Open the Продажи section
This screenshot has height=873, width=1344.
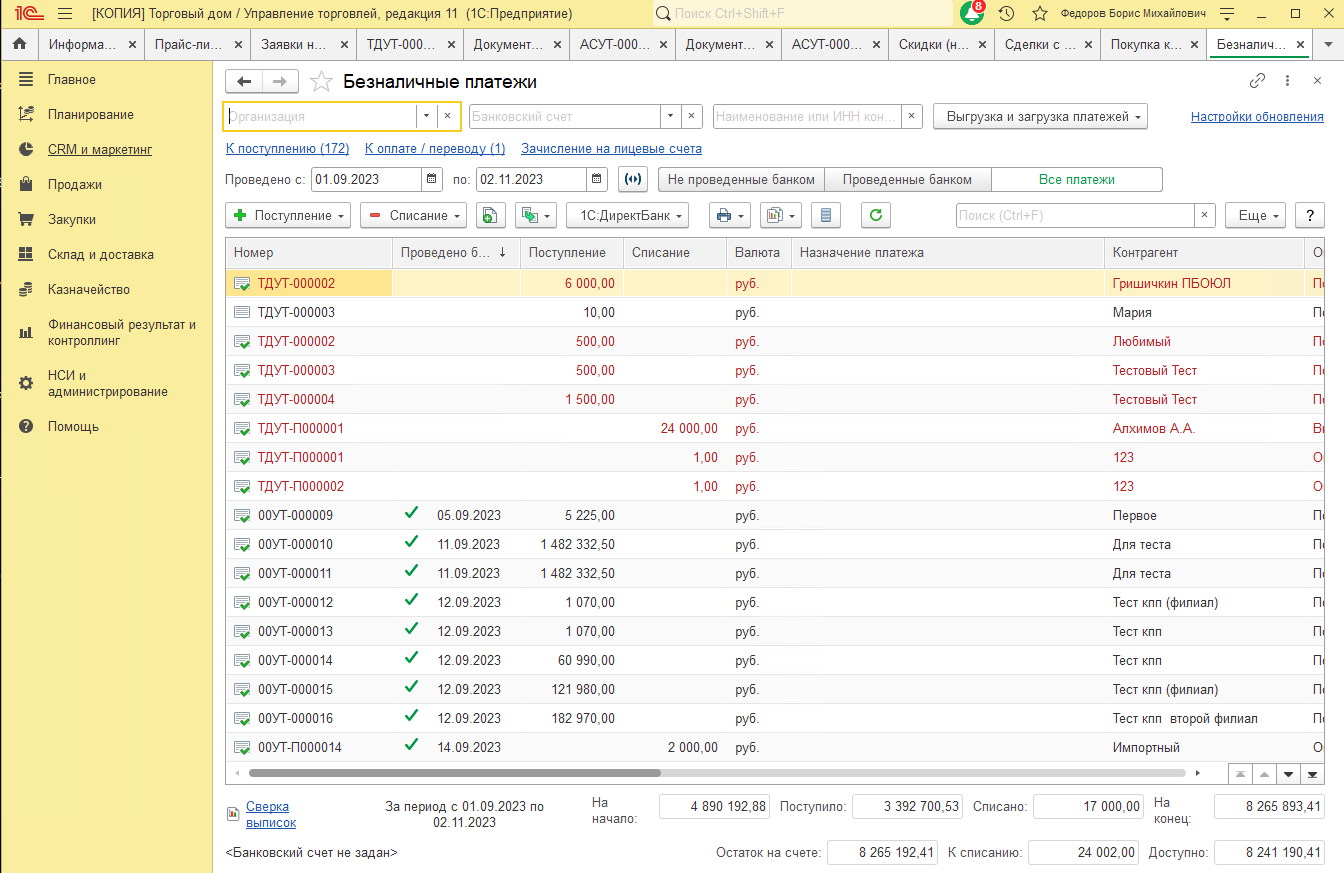[x=75, y=184]
